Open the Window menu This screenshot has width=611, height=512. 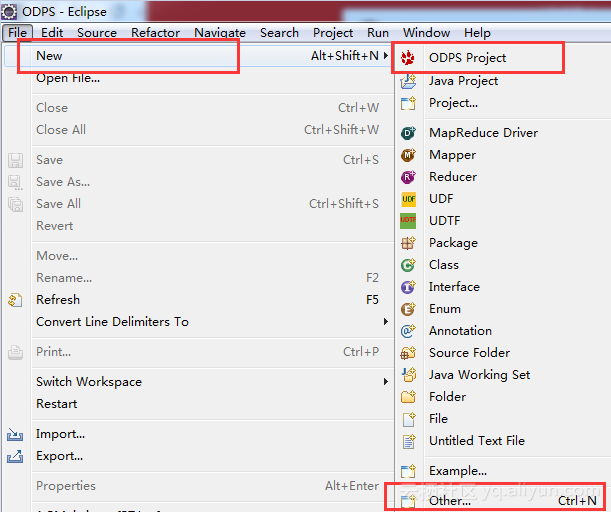pos(426,32)
